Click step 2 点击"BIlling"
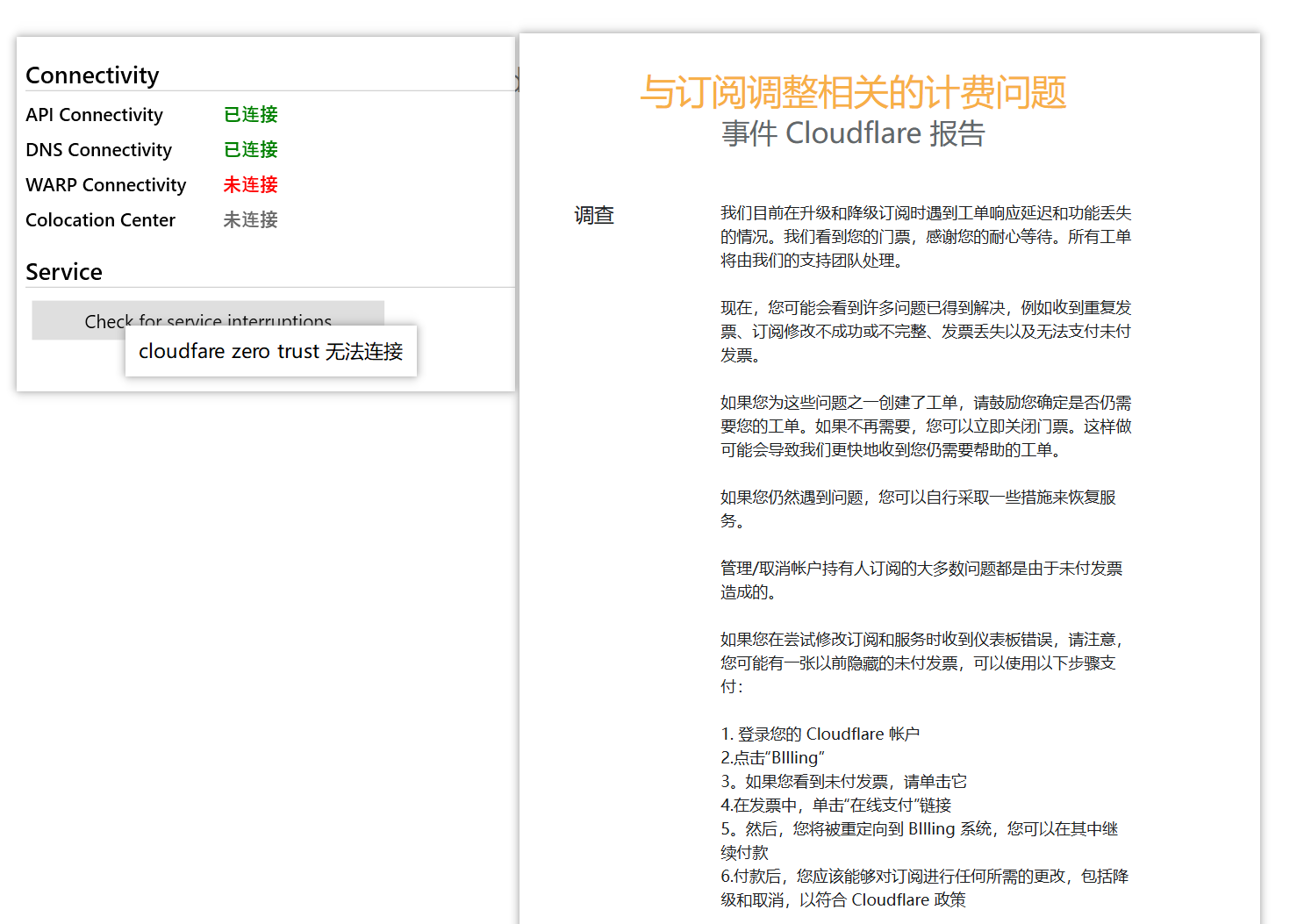 click(772, 757)
